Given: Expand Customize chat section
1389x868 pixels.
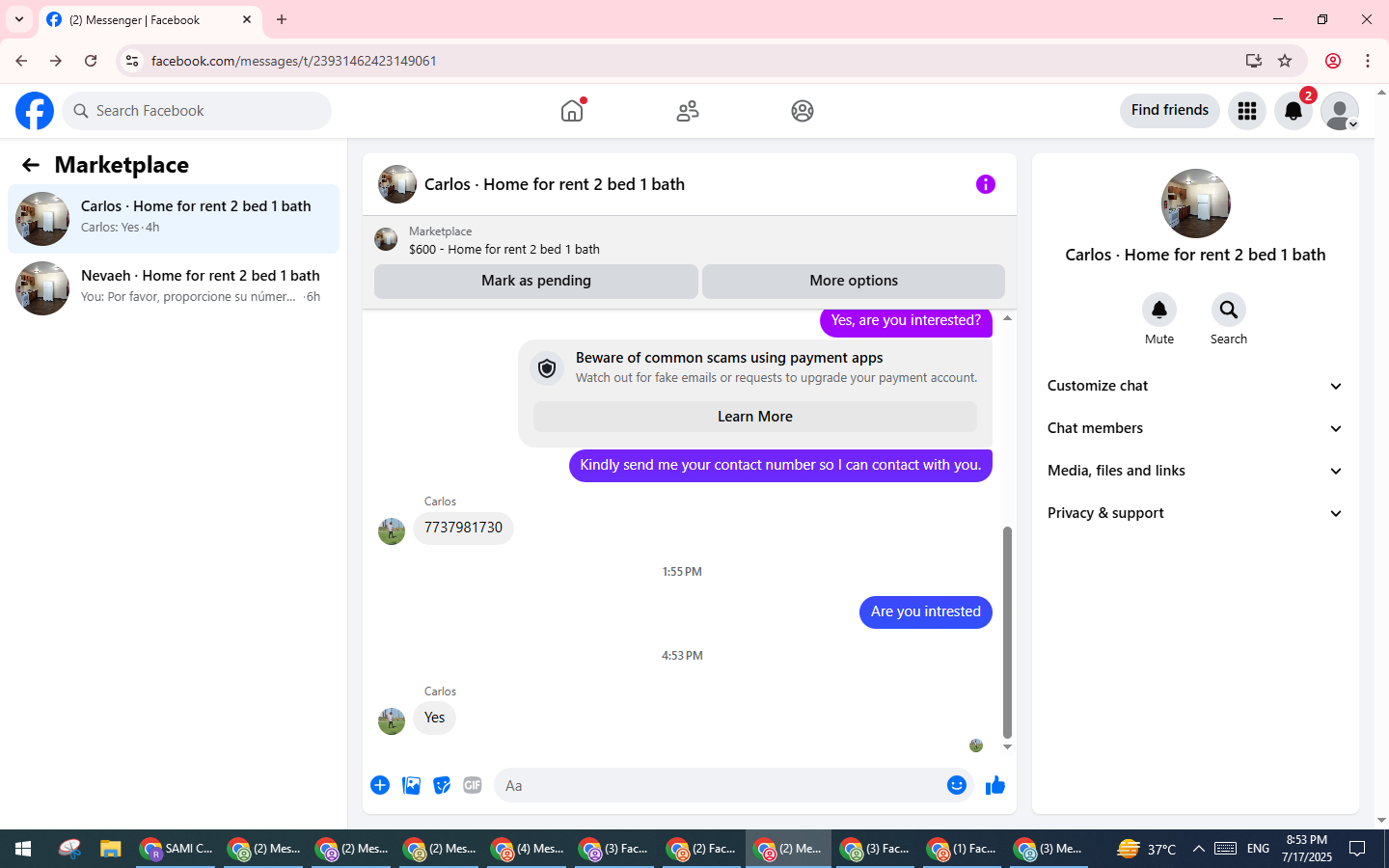Looking at the screenshot, I should pyautogui.click(x=1195, y=386).
